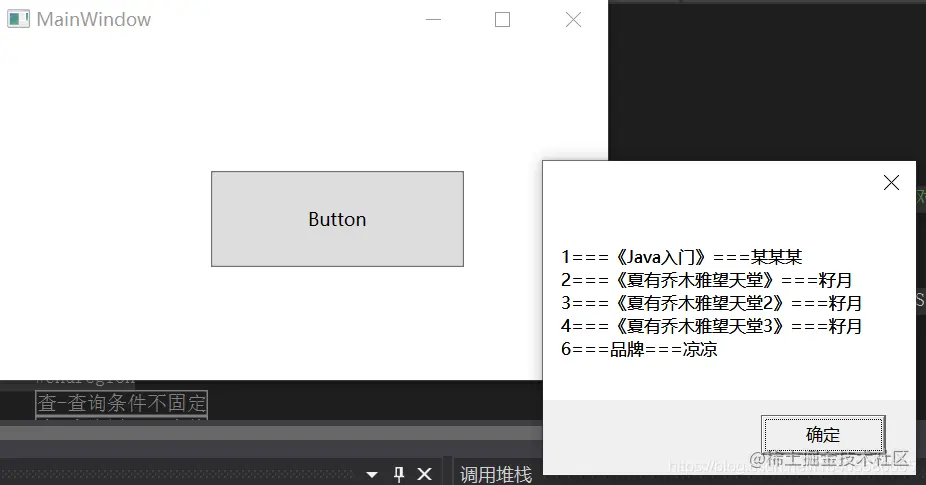The height and width of the screenshot is (485, 926).
Task: Close the message box dialog
Action: coord(891,183)
